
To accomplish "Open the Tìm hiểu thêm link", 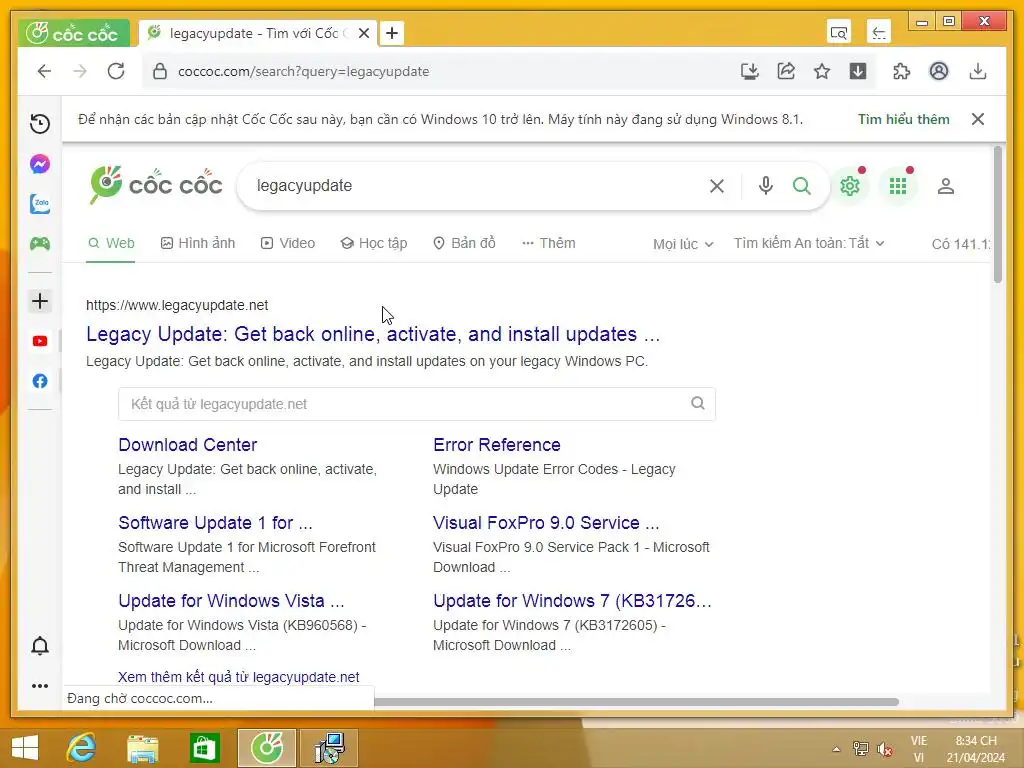I will click(x=904, y=119).
